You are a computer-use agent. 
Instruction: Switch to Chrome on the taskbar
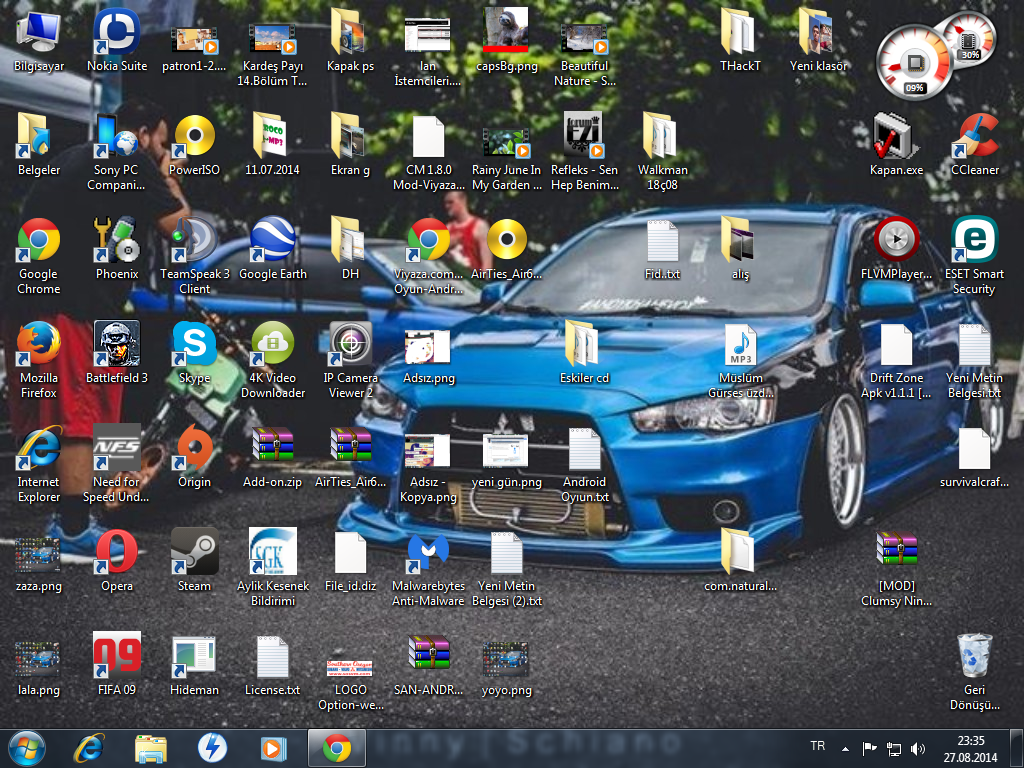tap(336, 748)
